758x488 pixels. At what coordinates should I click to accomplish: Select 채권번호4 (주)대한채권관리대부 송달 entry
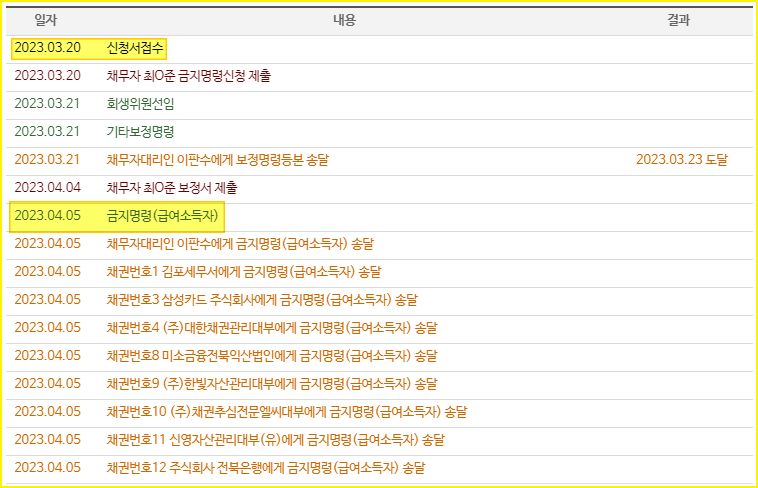point(272,328)
